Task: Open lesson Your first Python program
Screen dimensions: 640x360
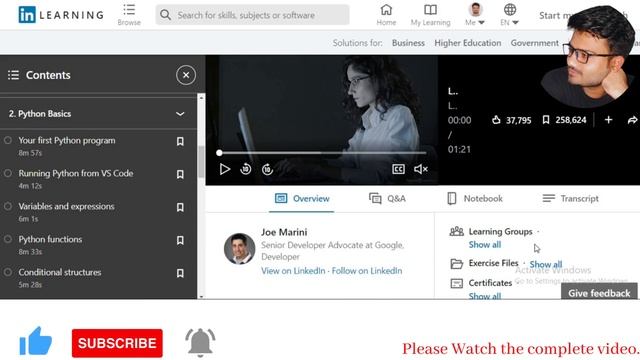Action: pos(67,140)
